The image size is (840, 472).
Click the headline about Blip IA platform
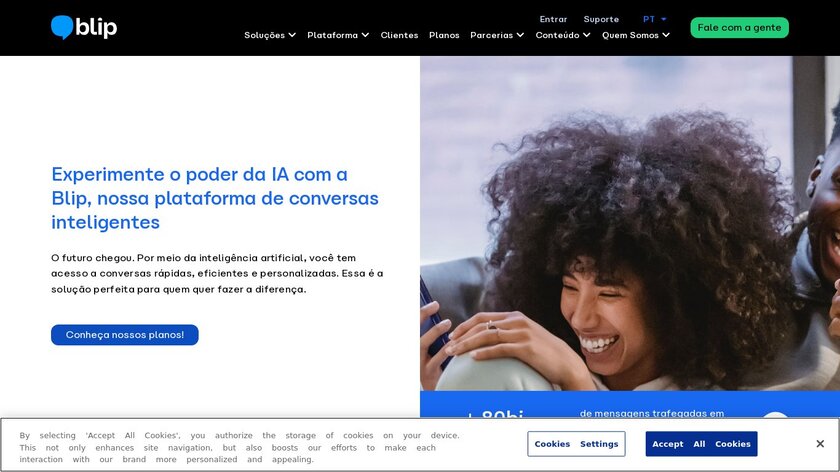pos(215,198)
